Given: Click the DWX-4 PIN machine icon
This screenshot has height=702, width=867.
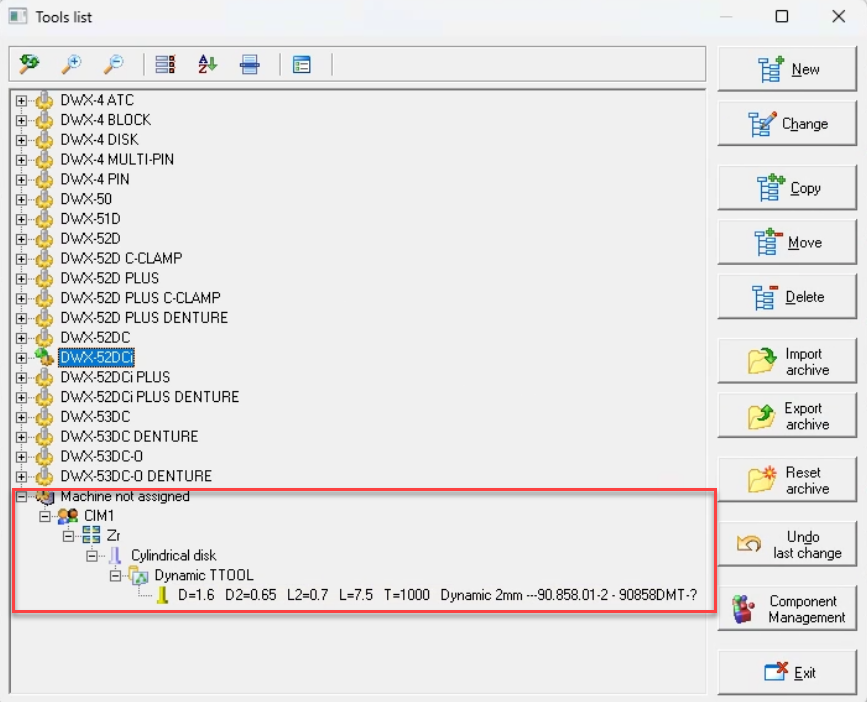Looking at the screenshot, I should 44,179.
